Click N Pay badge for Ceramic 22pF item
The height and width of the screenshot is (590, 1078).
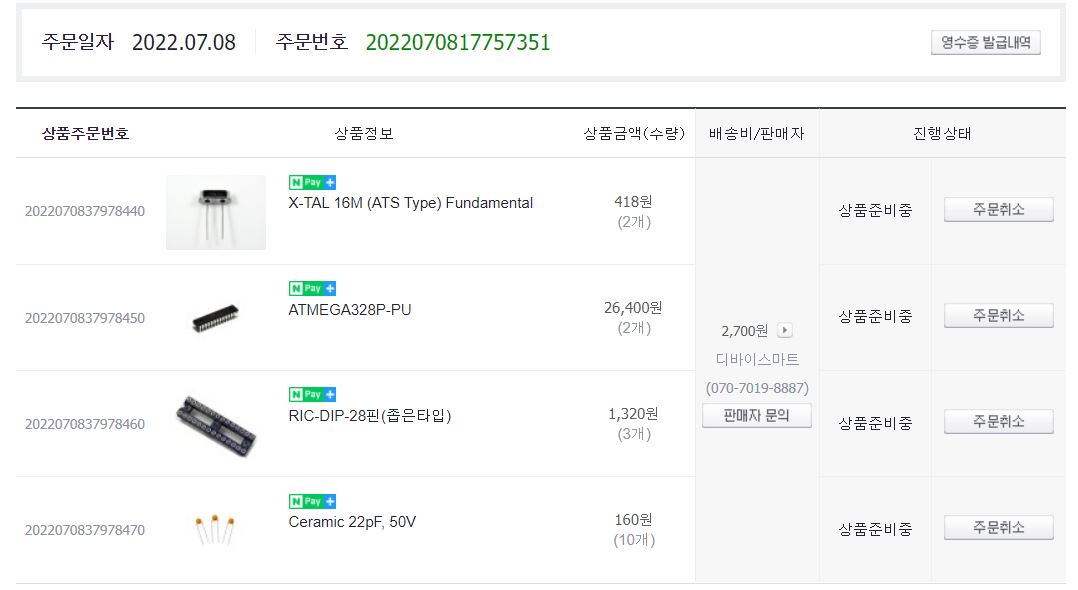click(x=312, y=501)
